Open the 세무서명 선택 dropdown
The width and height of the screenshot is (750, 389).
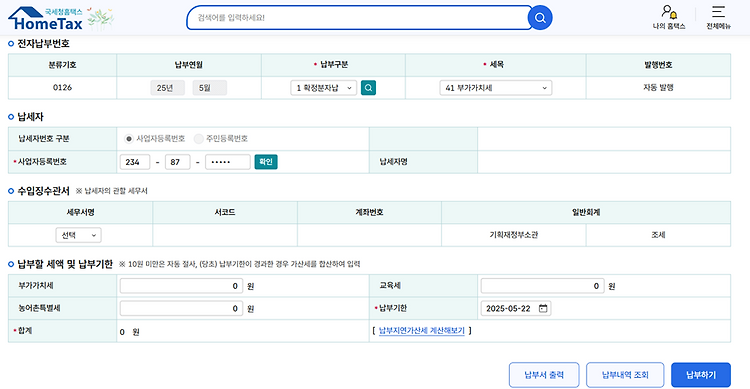tap(78, 235)
